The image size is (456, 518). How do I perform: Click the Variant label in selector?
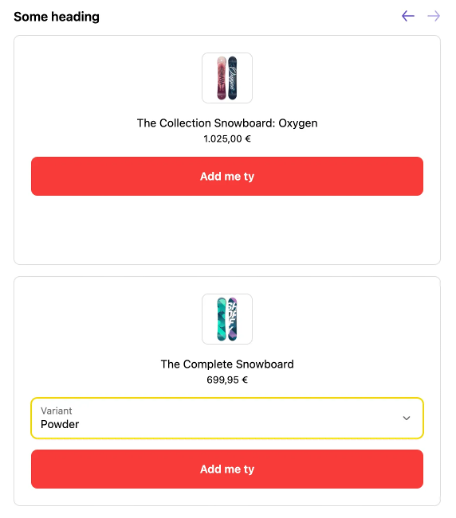pos(56,411)
